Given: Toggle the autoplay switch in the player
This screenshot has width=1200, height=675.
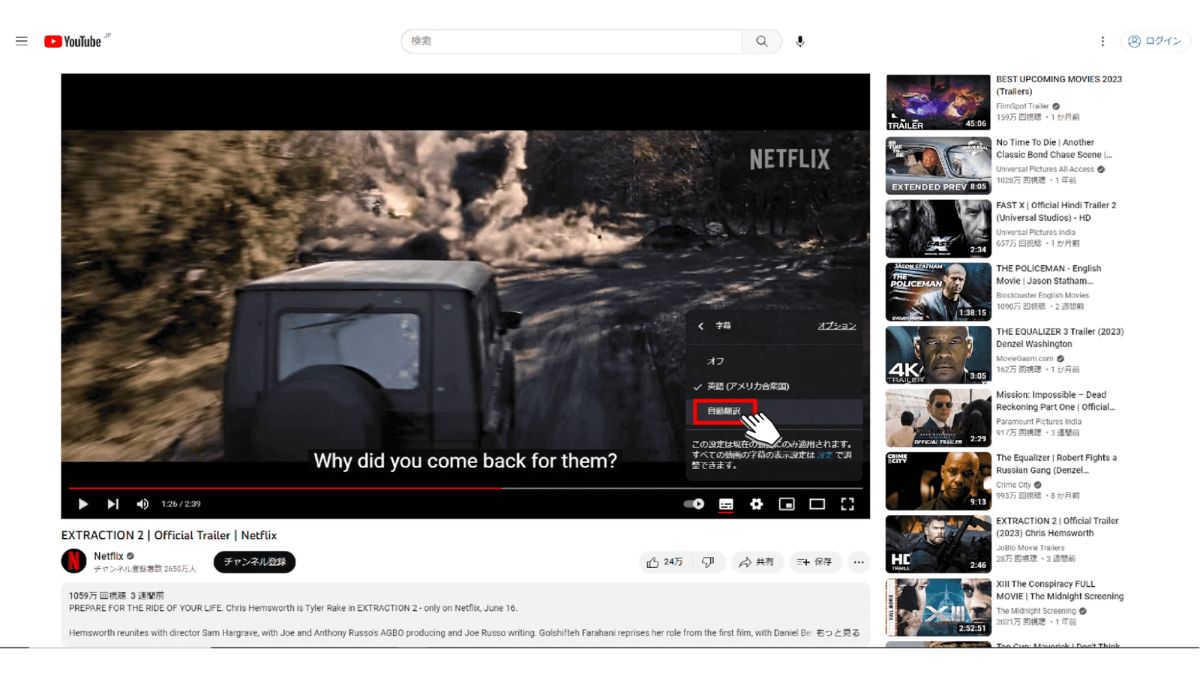Looking at the screenshot, I should 694,504.
